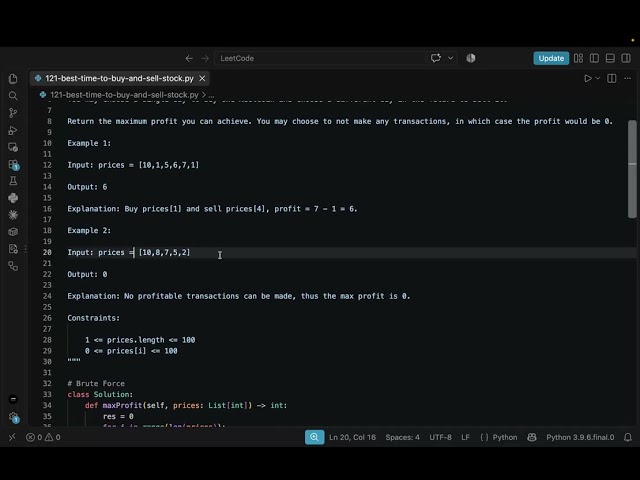Viewport: 640px width, 480px height.
Task: Go back with the left arrow
Action: [x=189, y=58]
